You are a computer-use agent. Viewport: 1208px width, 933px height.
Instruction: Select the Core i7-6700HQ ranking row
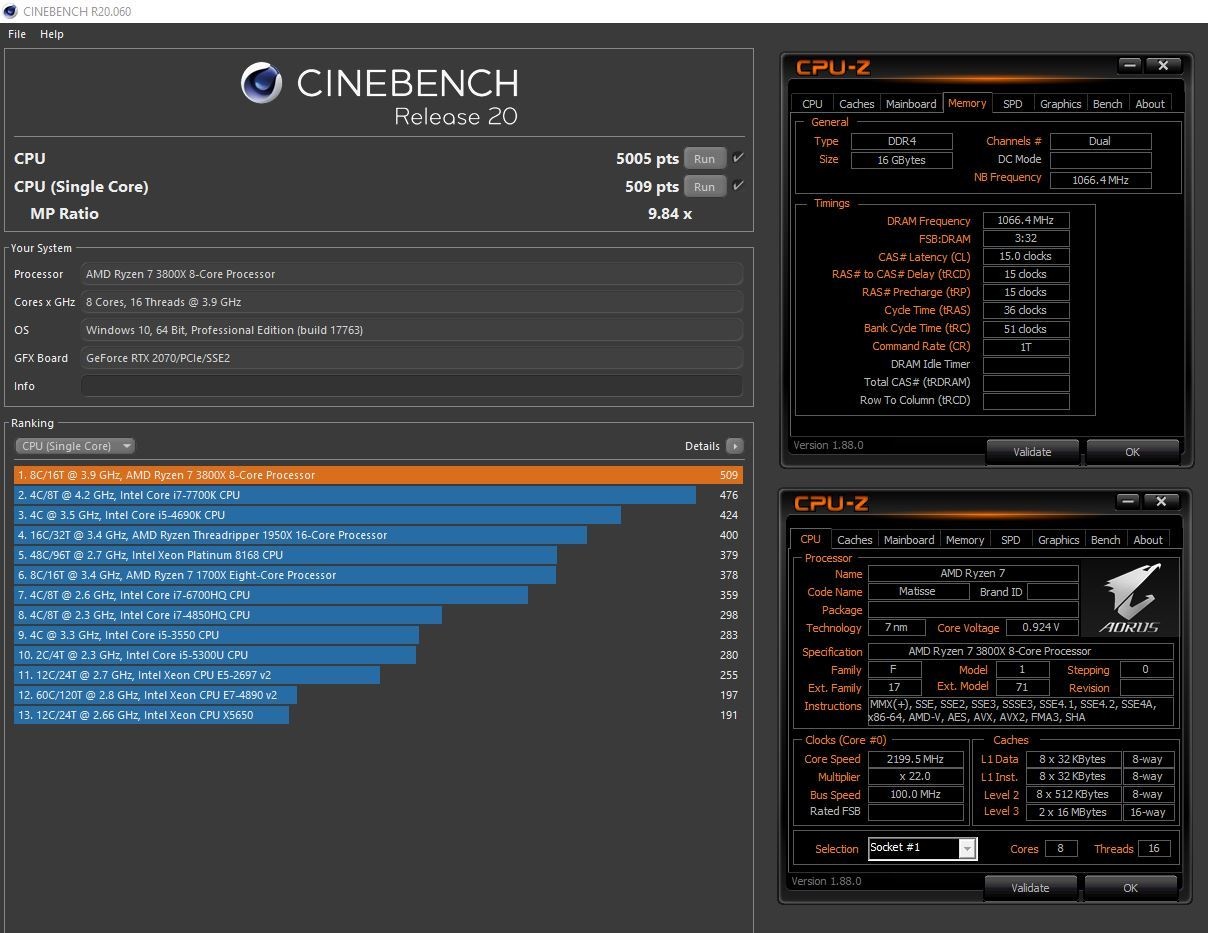point(378,595)
